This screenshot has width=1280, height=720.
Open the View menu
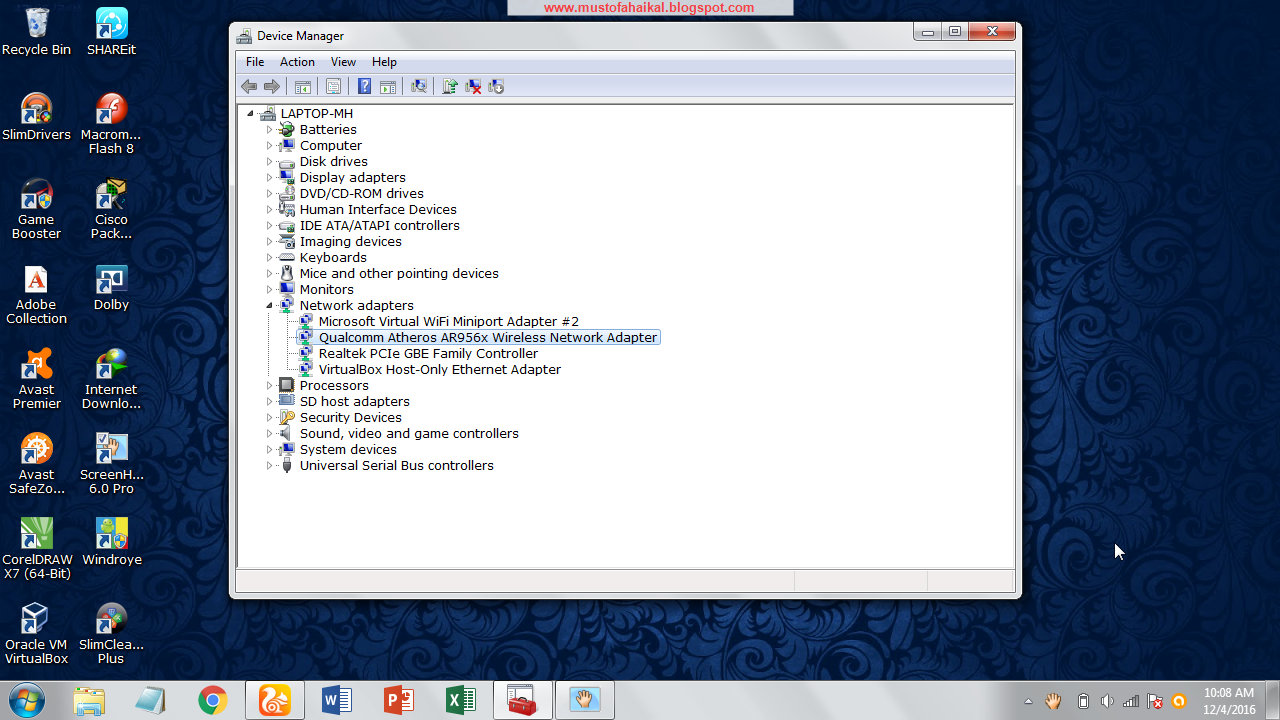click(343, 61)
